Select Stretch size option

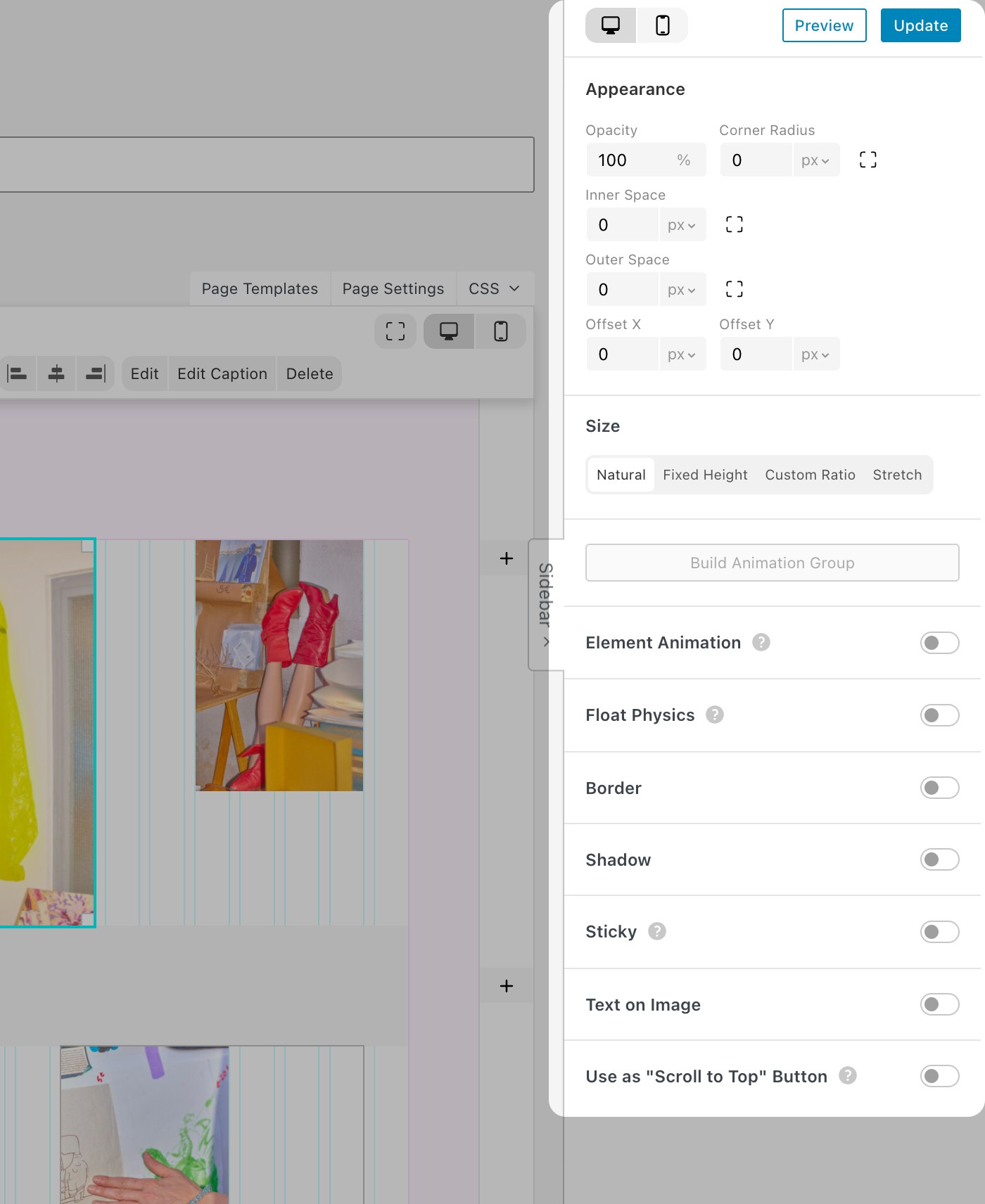(897, 475)
